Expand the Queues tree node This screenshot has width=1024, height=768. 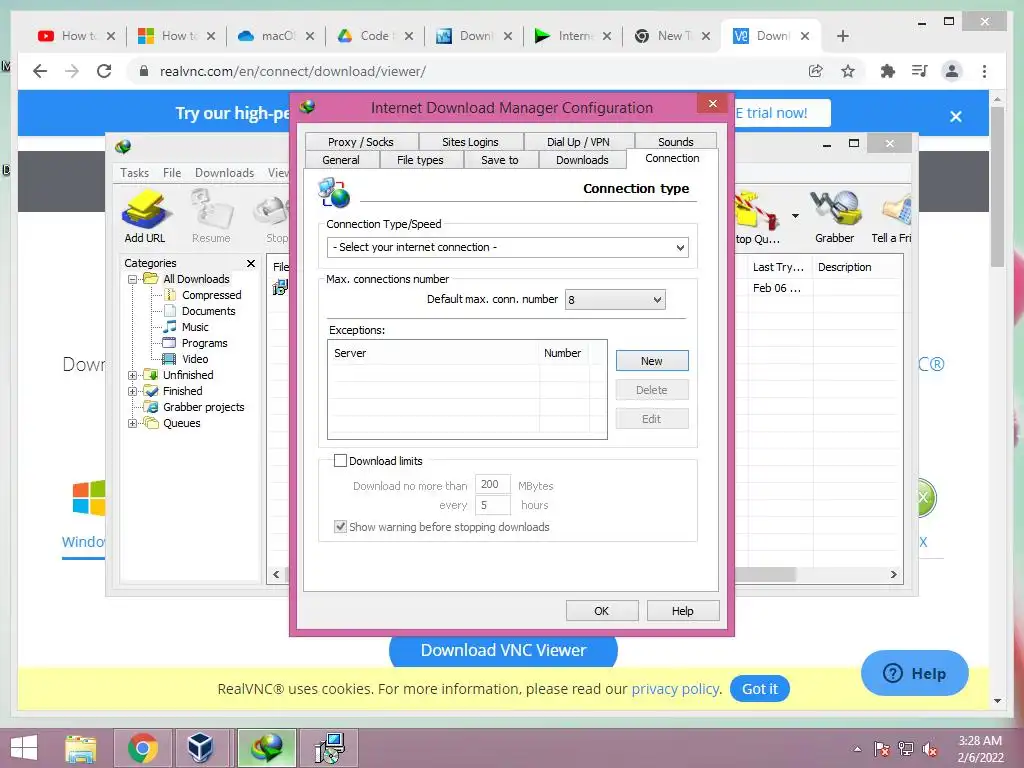coord(133,423)
